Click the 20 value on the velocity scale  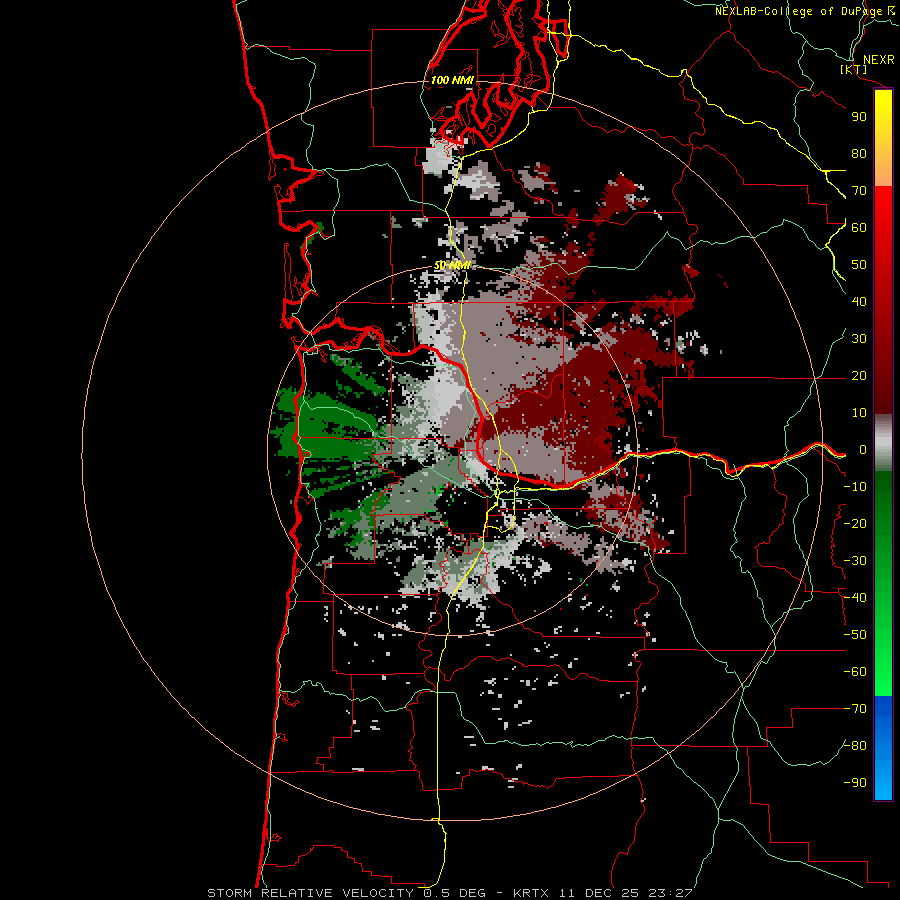(x=859, y=376)
